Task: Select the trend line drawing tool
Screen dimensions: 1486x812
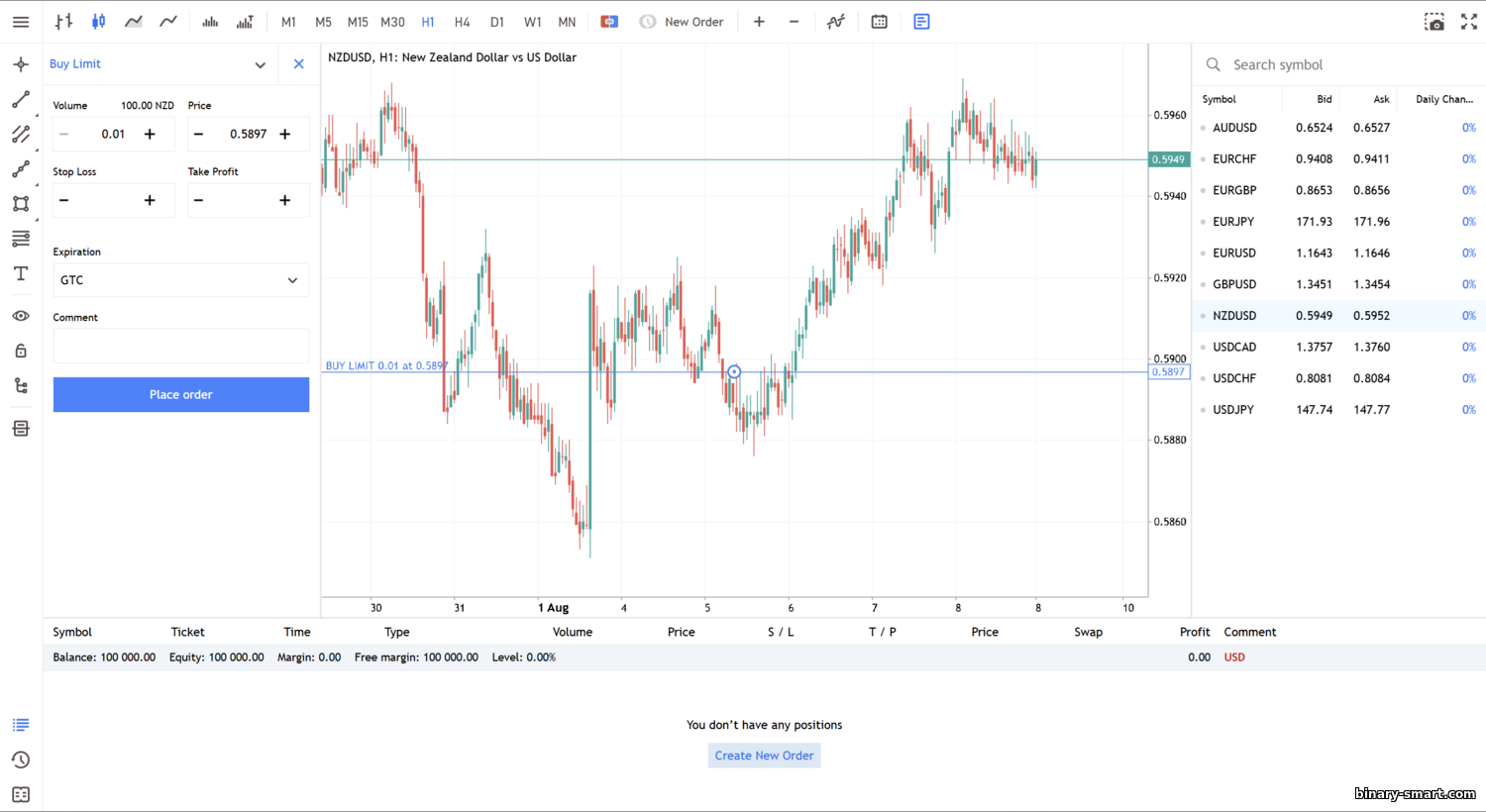Action: tap(21, 100)
